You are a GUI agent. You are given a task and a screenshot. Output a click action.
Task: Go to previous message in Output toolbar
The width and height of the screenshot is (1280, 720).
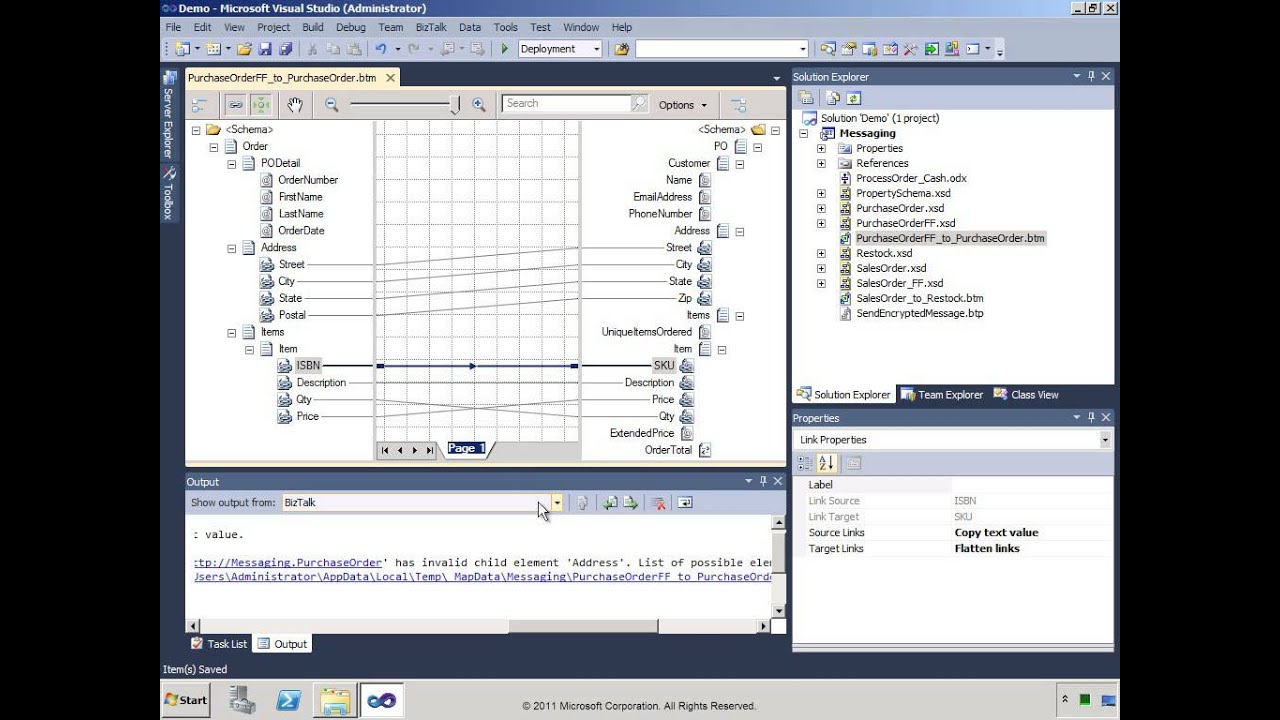click(x=610, y=503)
